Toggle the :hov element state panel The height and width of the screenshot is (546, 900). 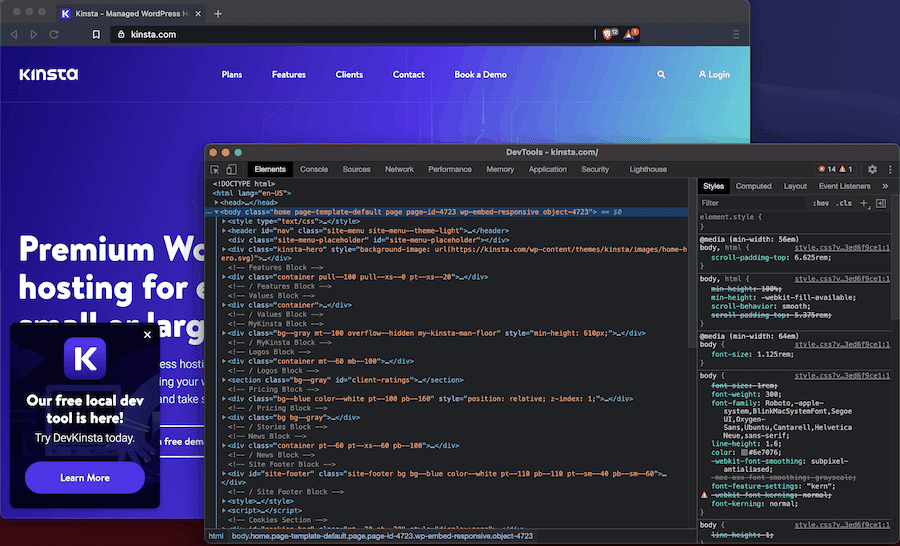[821, 203]
